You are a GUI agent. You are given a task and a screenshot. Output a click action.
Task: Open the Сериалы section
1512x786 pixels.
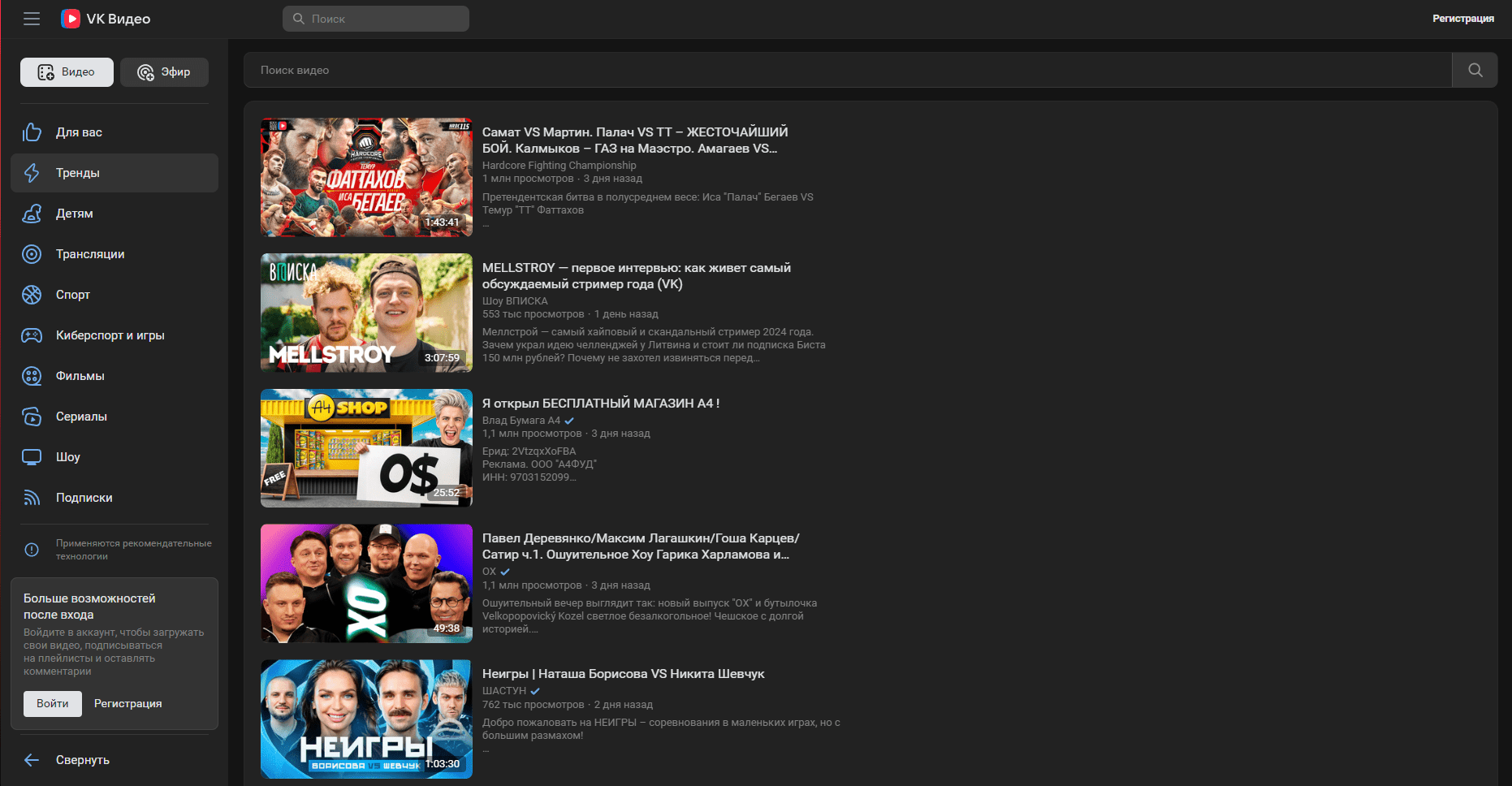pos(80,416)
